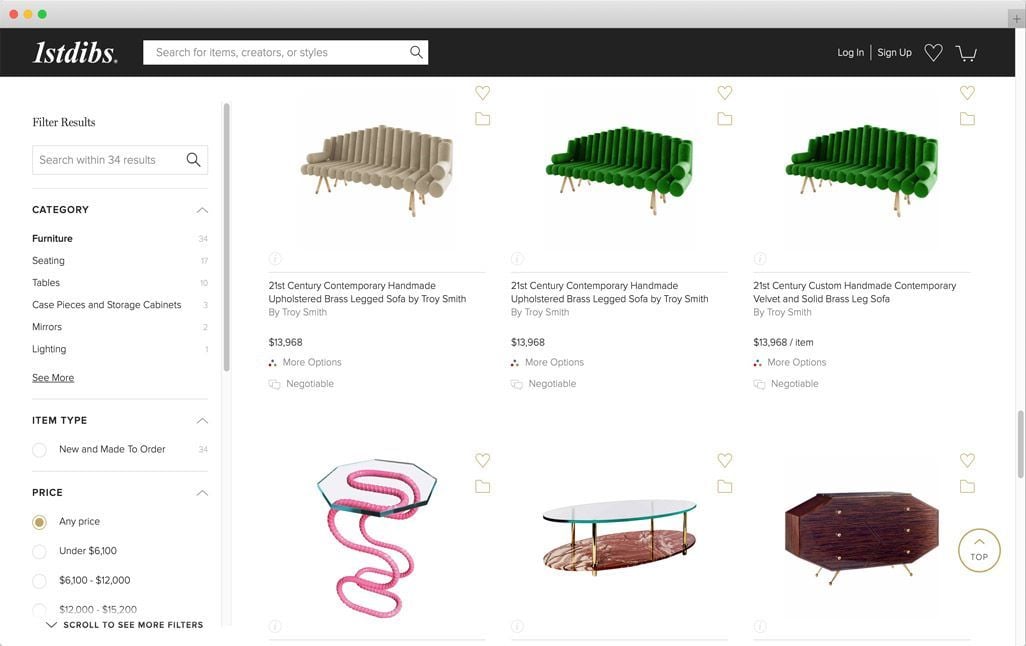Open the wishlist heart icon in the header
The height and width of the screenshot is (646, 1026).
pos(933,51)
